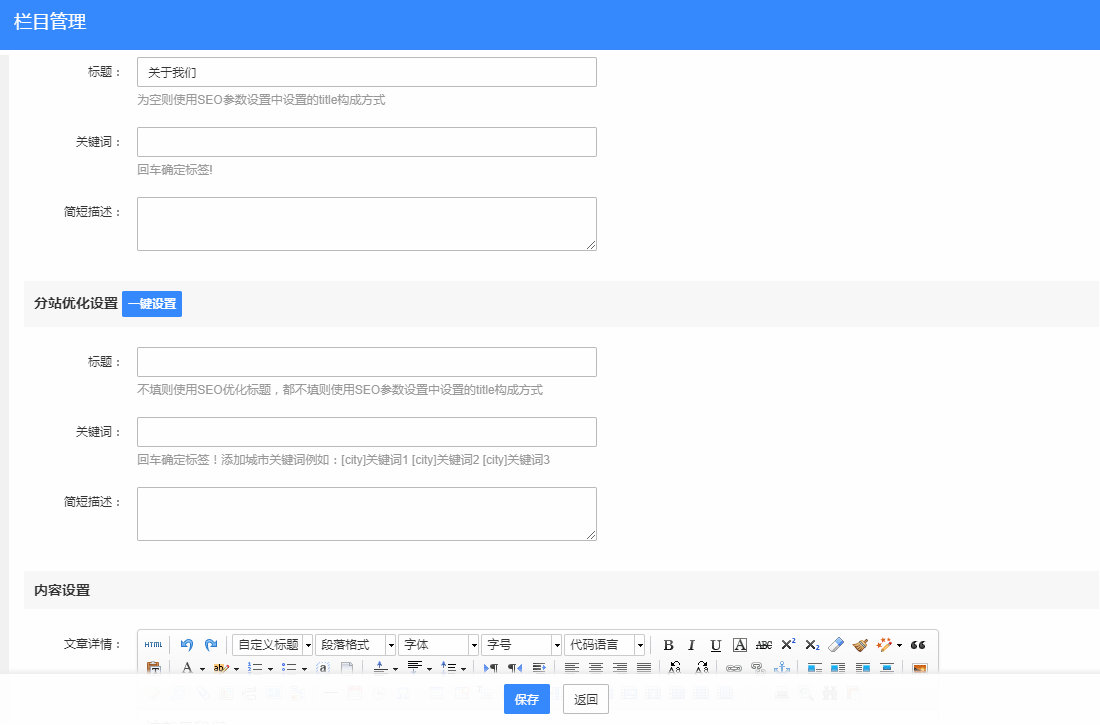The width and height of the screenshot is (1100, 725).
Task: Focus the 分站优化设置 关键词 input field
Action: [367, 432]
